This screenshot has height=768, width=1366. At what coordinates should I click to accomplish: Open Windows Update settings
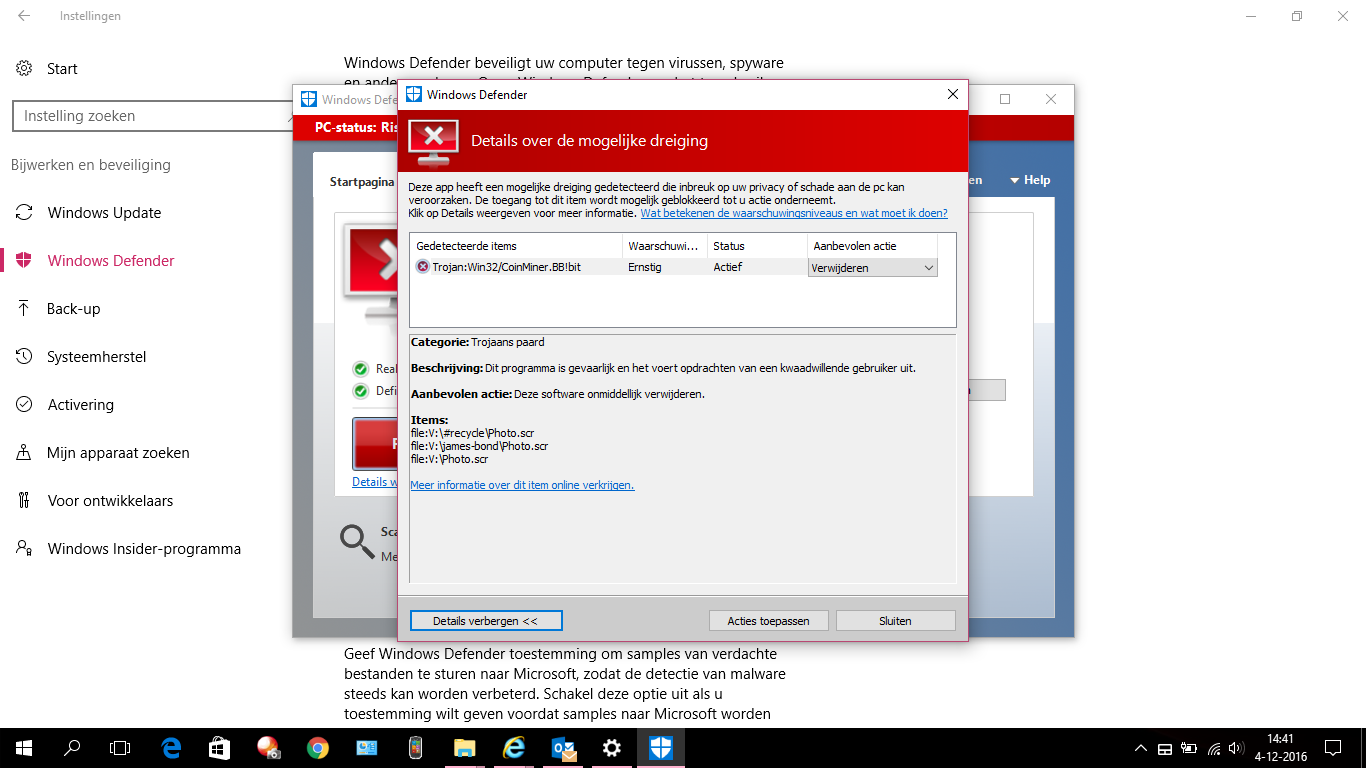click(104, 213)
